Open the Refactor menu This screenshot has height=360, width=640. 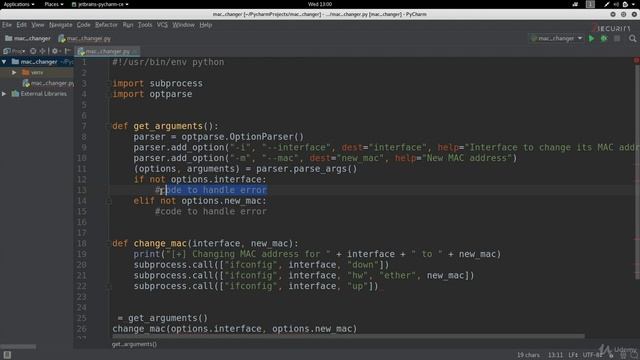coord(106,25)
